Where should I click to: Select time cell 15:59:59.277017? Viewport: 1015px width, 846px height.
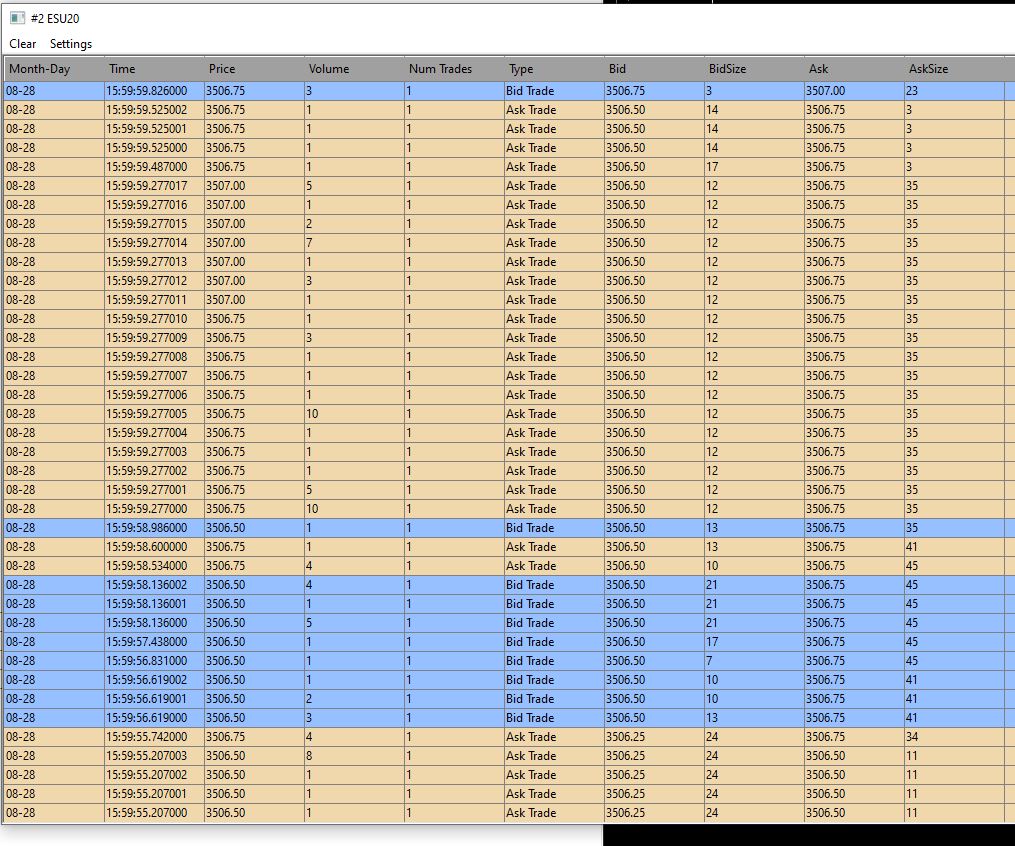(x=153, y=186)
